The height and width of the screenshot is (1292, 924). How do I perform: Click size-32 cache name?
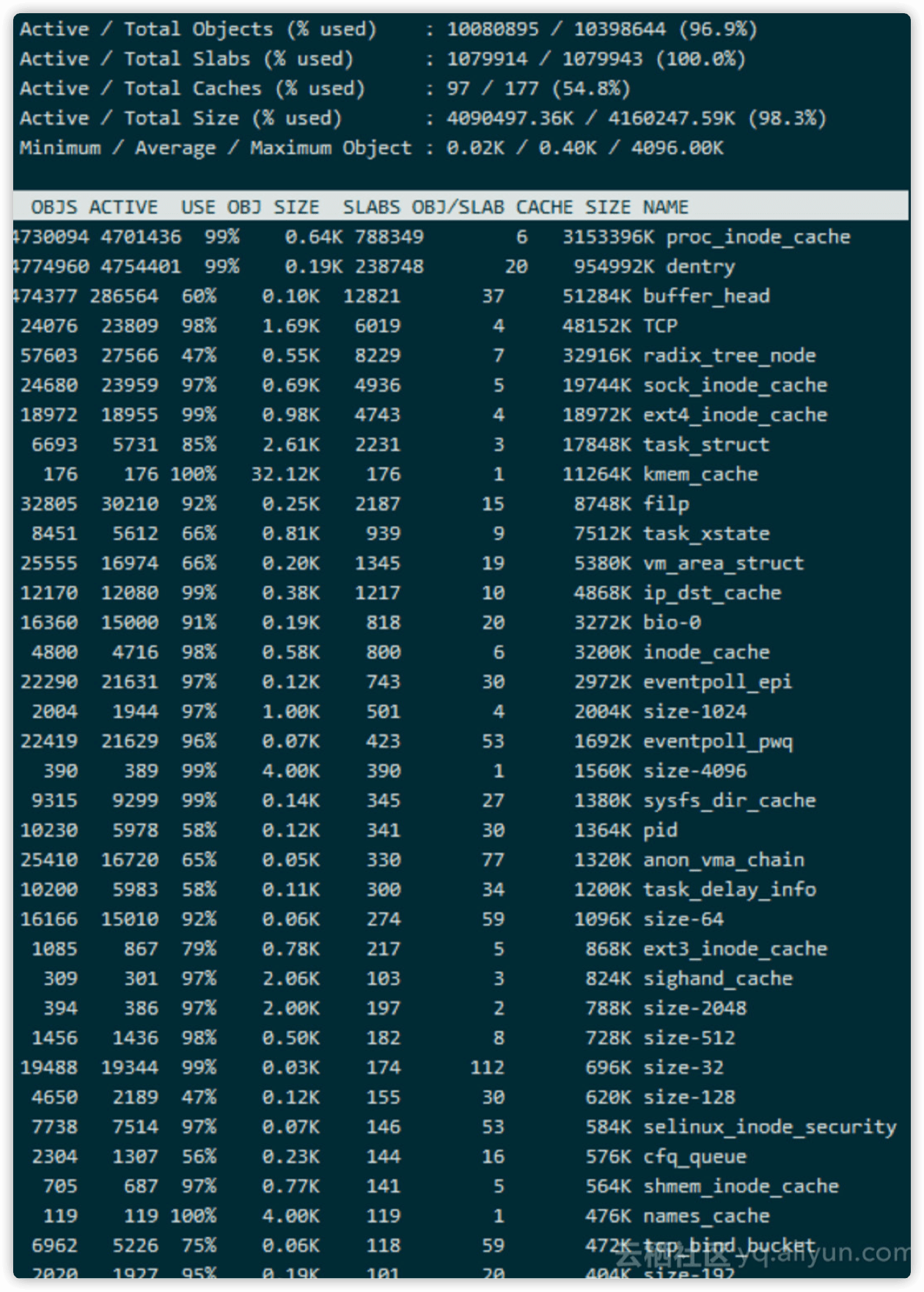coord(683,1068)
